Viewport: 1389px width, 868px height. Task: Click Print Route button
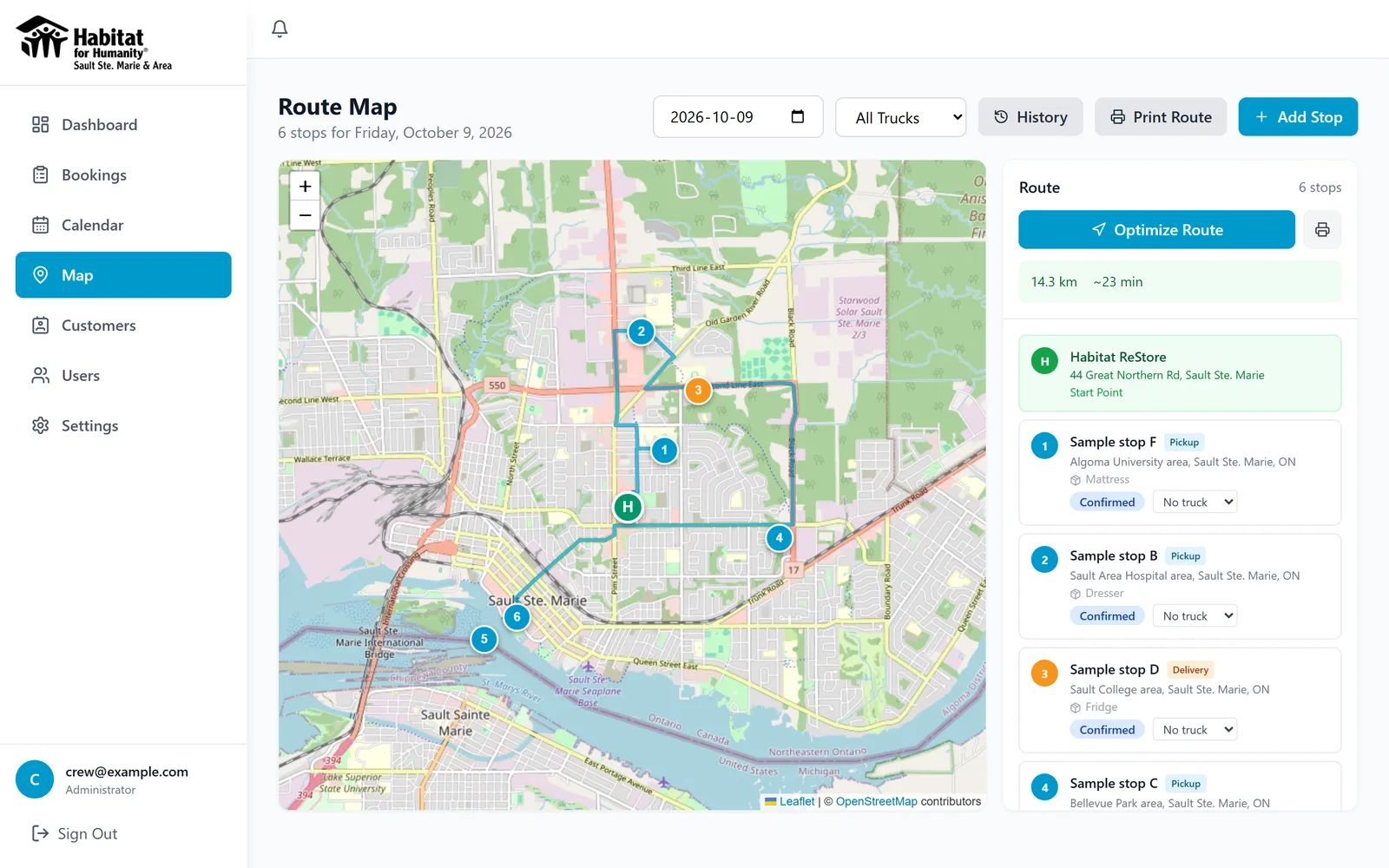(x=1161, y=117)
